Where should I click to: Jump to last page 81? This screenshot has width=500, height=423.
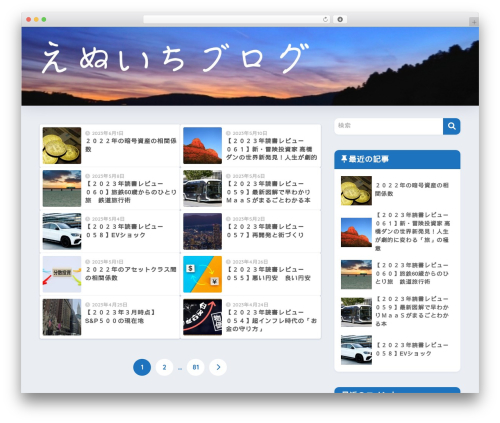click(196, 367)
